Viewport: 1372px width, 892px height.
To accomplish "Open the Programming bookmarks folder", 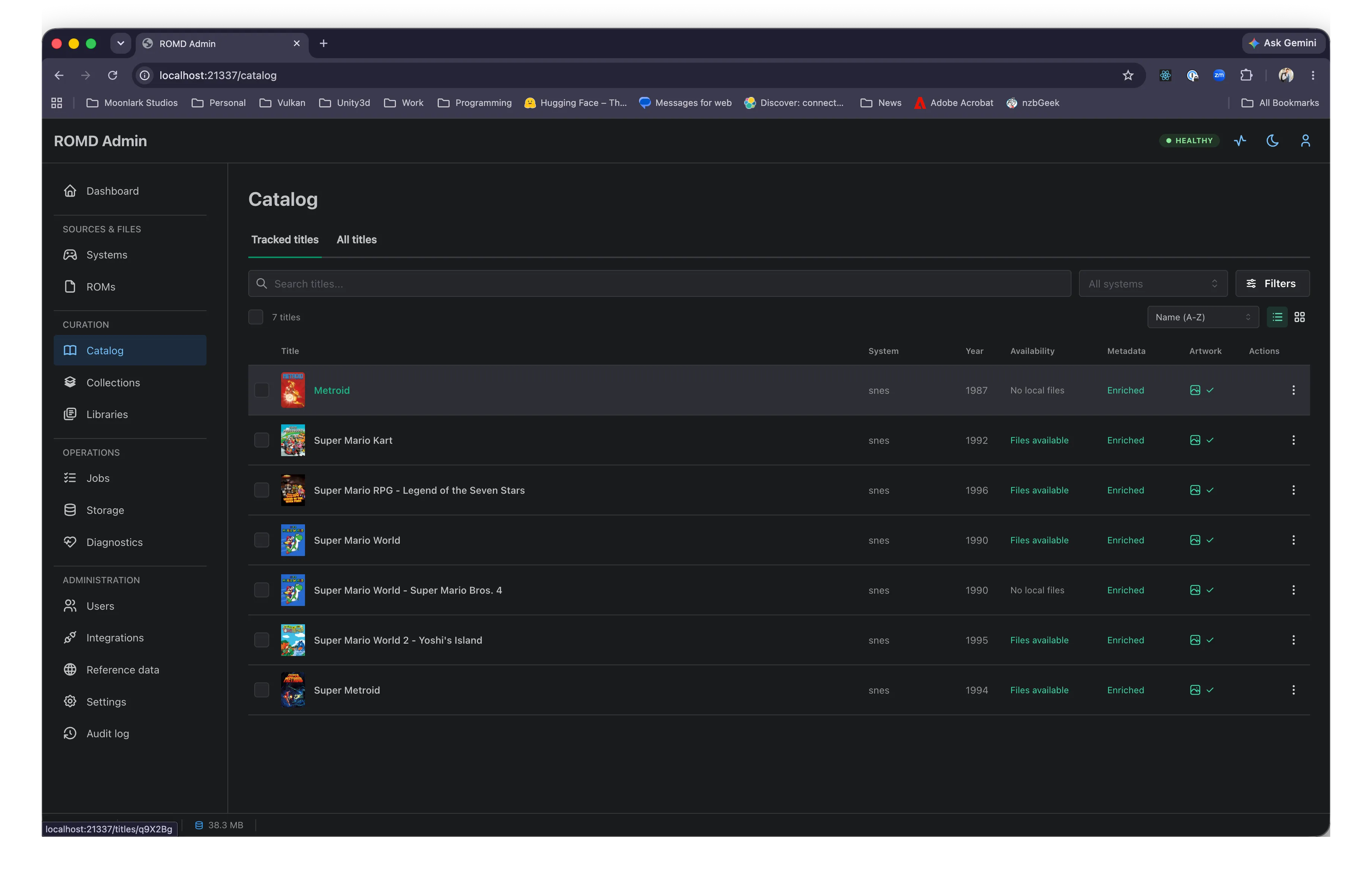I will coord(475,103).
